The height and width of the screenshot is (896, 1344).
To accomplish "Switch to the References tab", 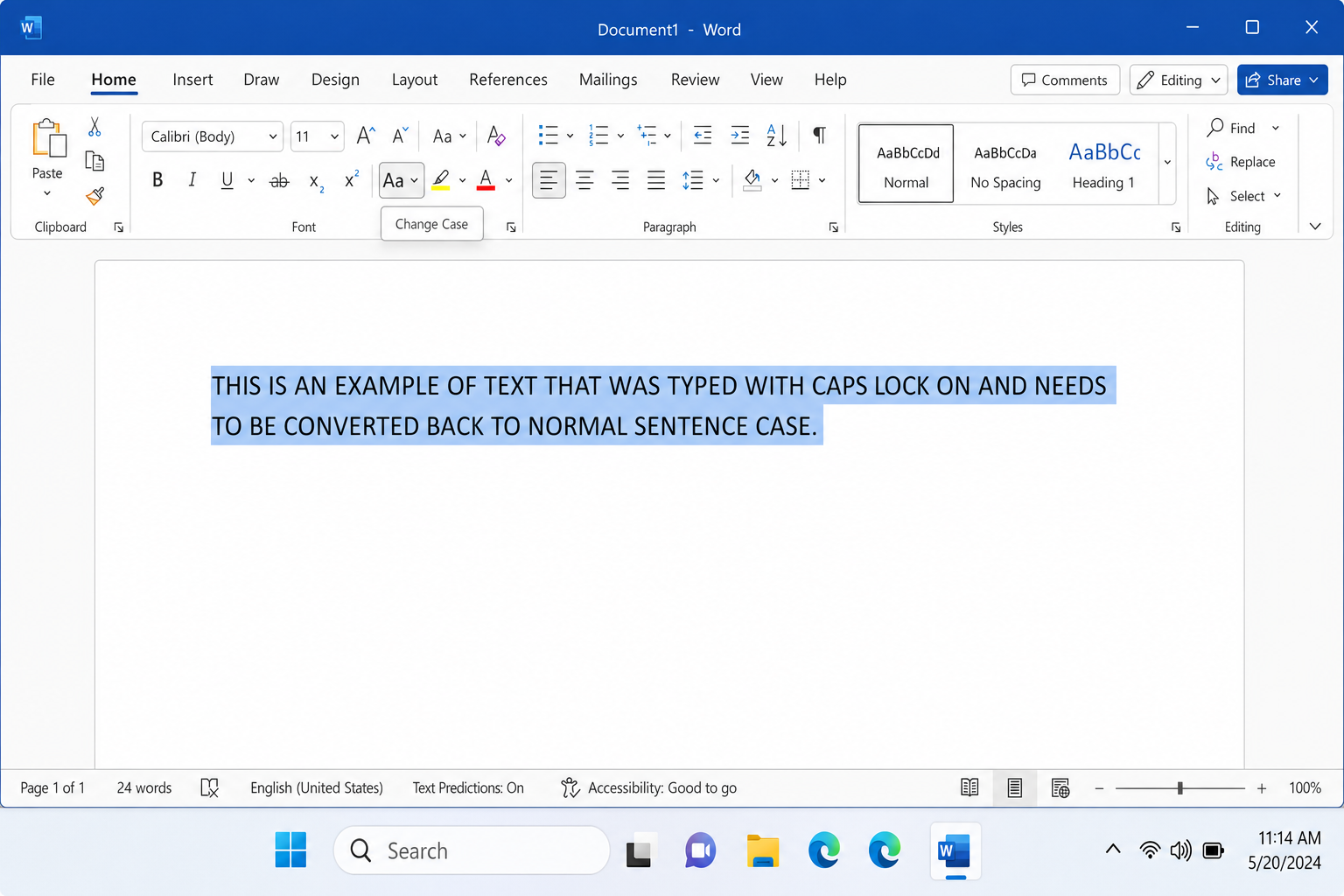I will pyautogui.click(x=508, y=80).
